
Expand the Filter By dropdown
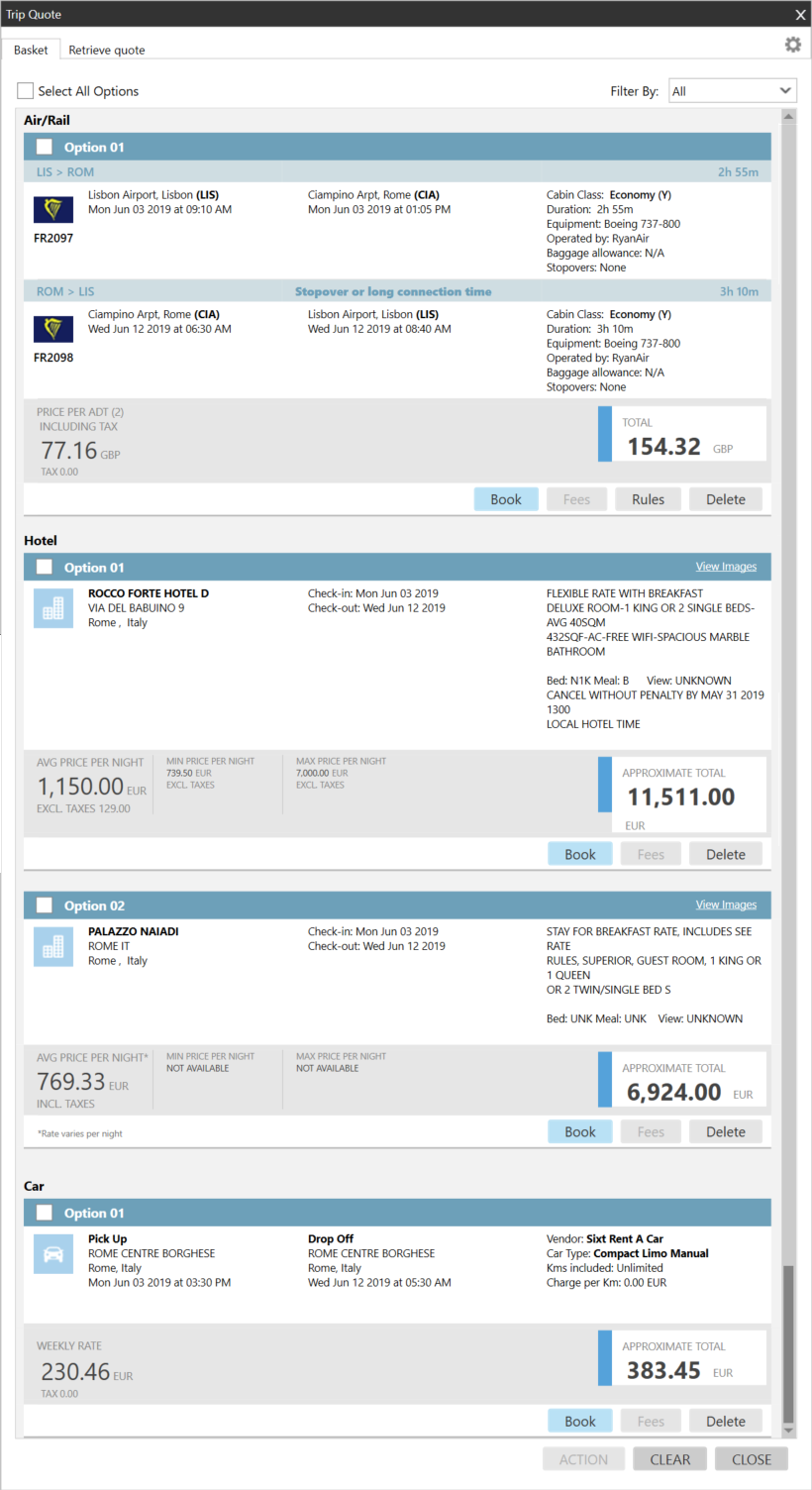732,91
